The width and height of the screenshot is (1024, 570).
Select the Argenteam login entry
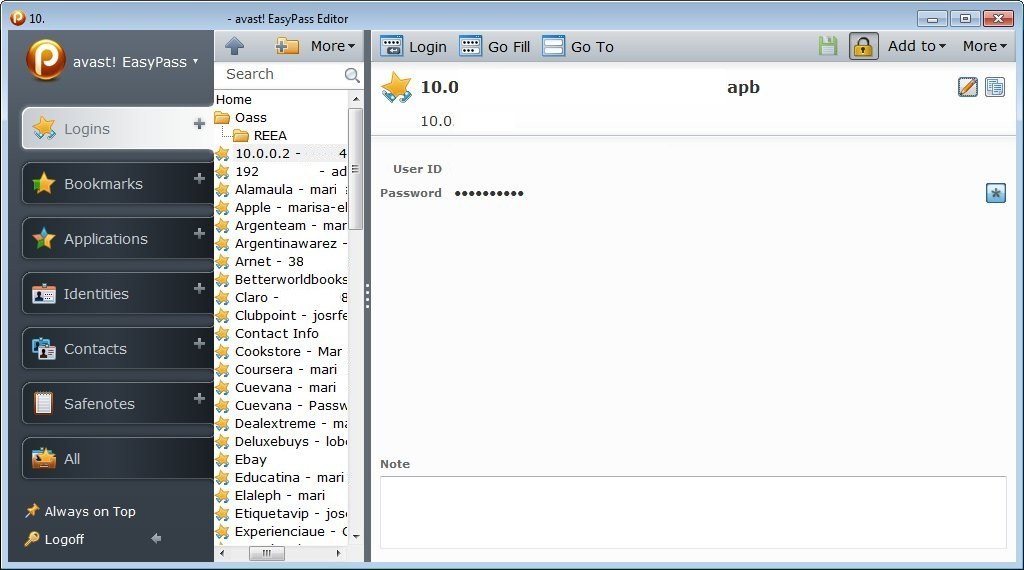pyautogui.click(x=281, y=225)
